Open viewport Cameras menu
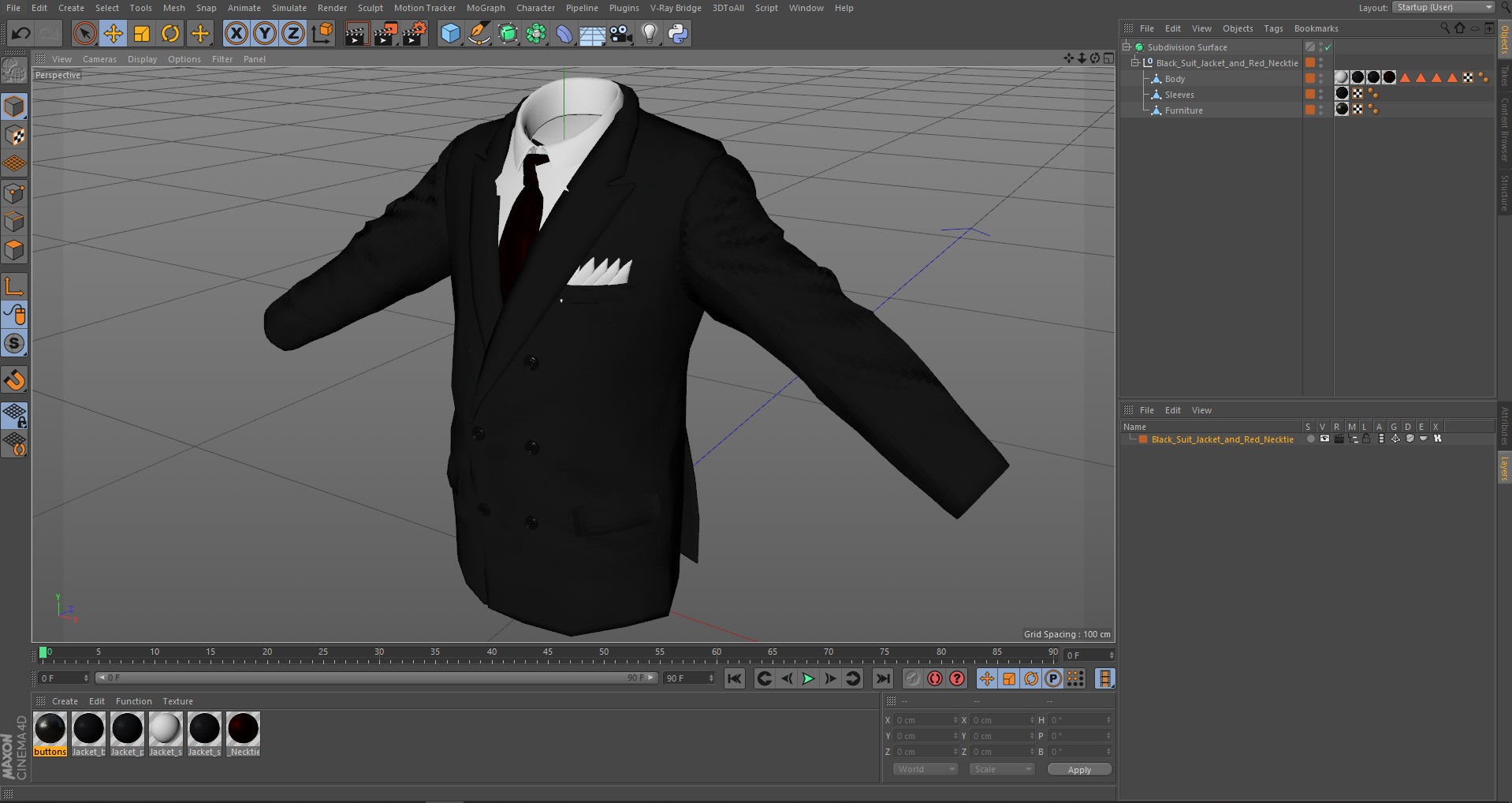Screen dimensions: 1512x803 (x=99, y=59)
